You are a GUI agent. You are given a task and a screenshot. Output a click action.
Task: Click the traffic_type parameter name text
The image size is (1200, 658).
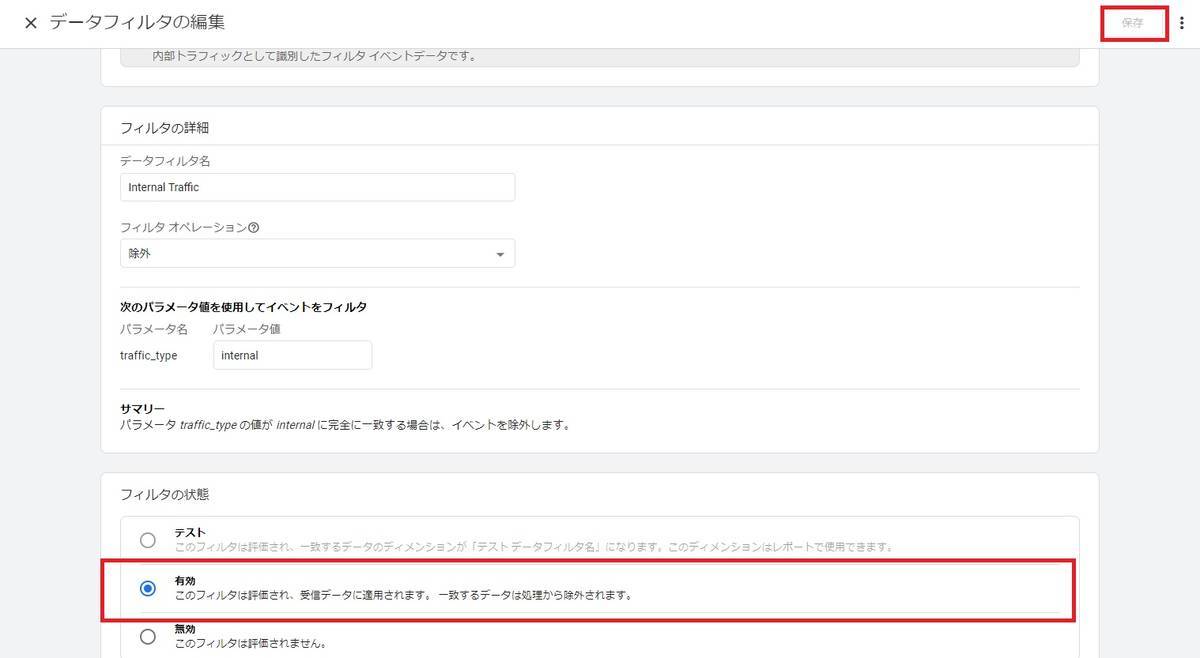point(148,355)
